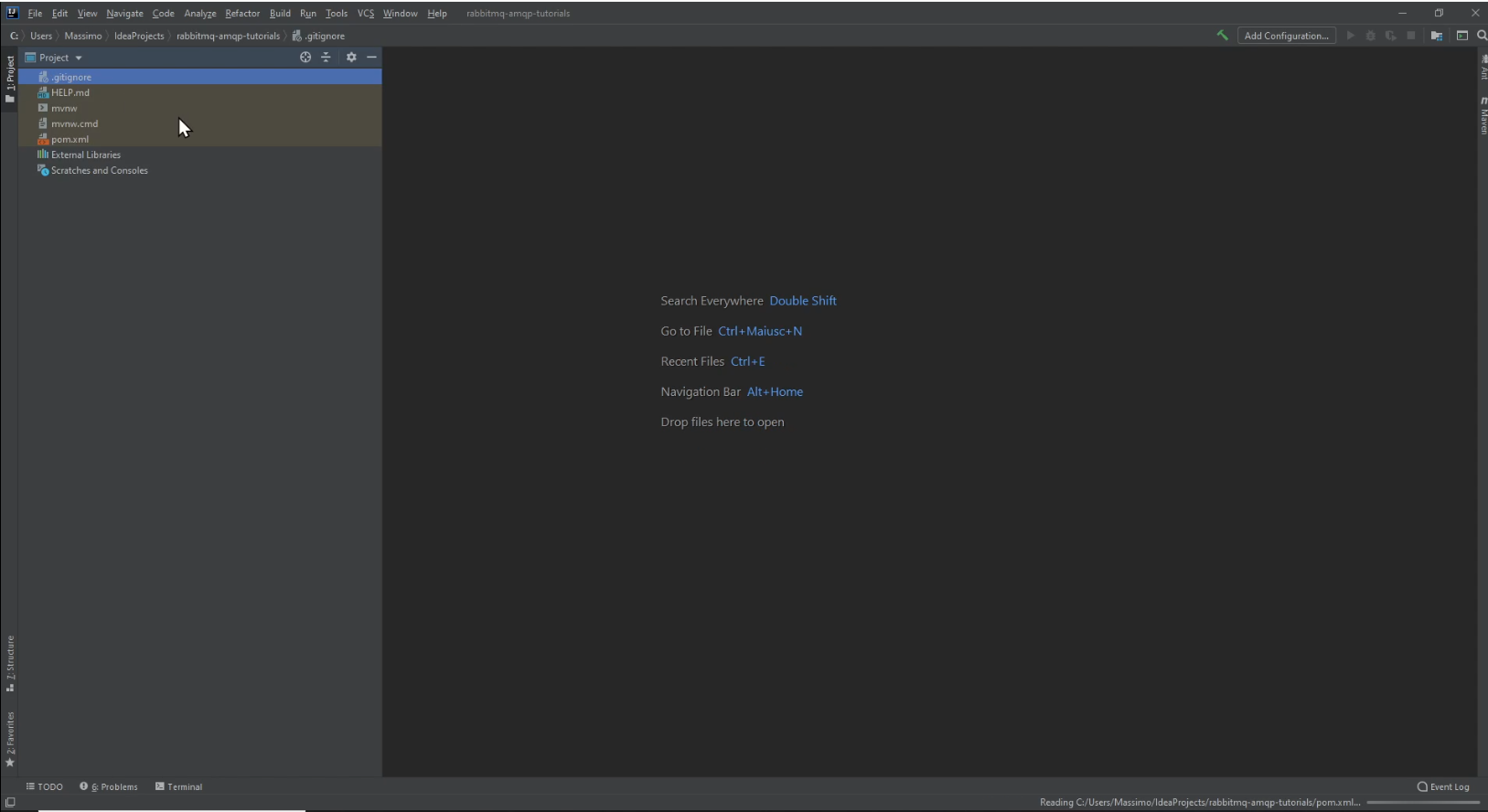1488x812 pixels.
Task: Open the View menu
Action: click(x=87, y=13)
